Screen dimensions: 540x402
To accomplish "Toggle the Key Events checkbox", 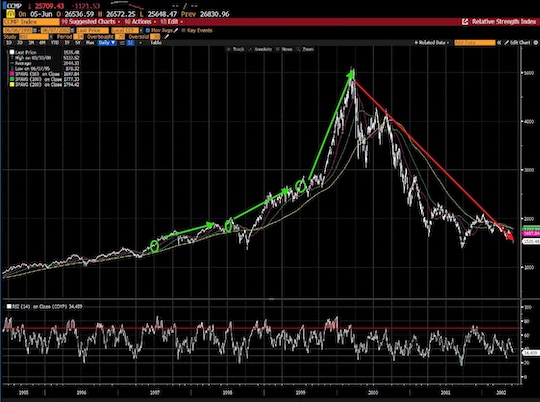I will (x=184, y=30).
